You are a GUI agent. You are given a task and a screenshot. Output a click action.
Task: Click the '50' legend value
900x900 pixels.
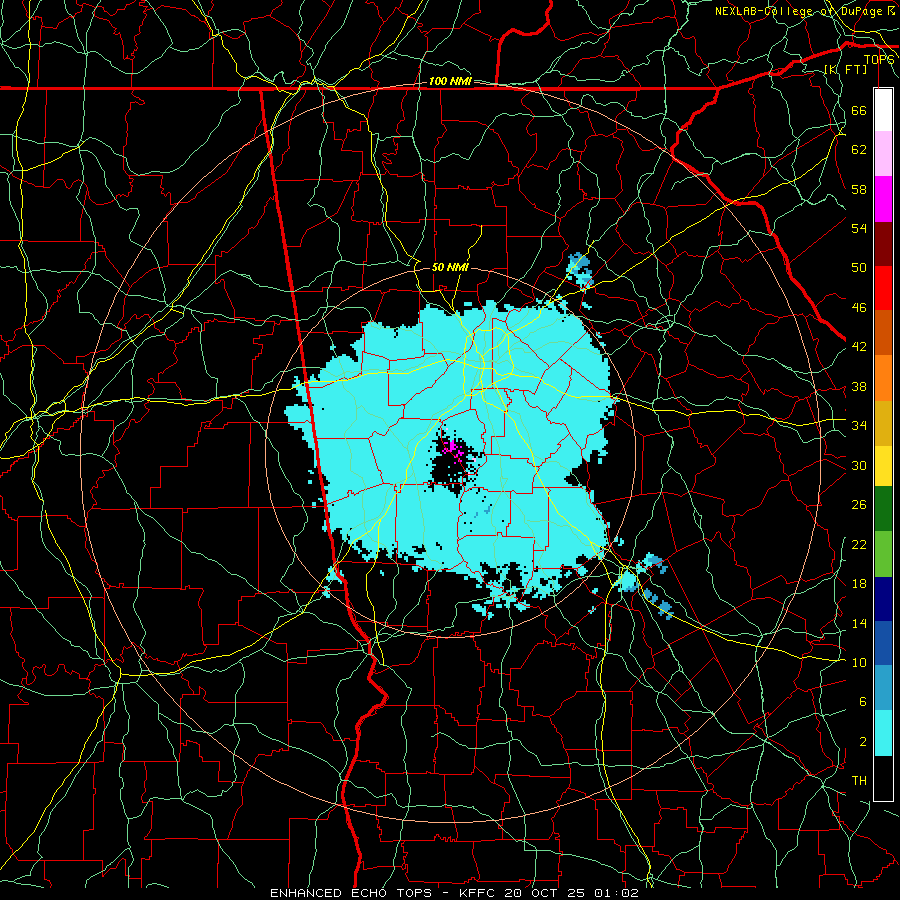pos(859,268)
